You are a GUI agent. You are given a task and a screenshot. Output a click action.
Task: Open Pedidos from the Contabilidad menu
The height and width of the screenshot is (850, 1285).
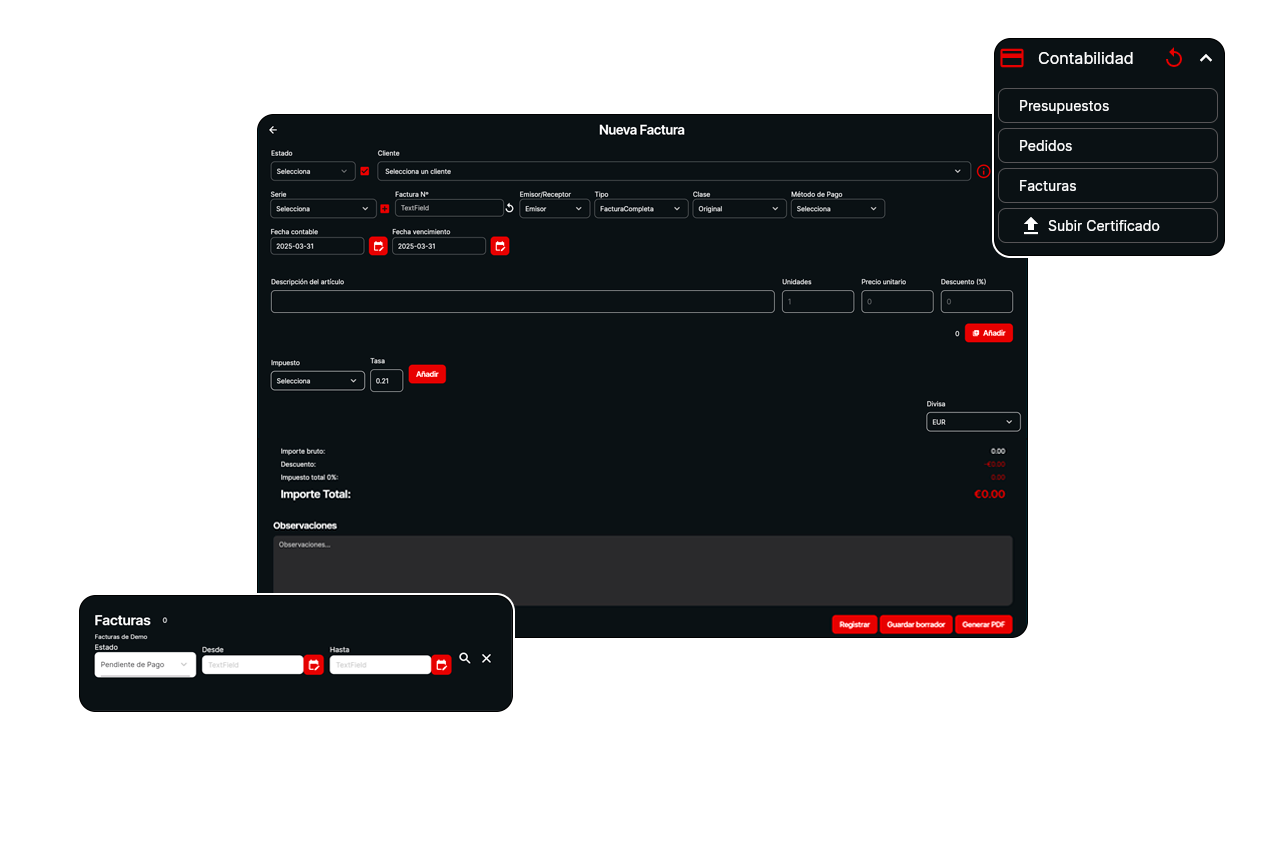pos(1107,146)
